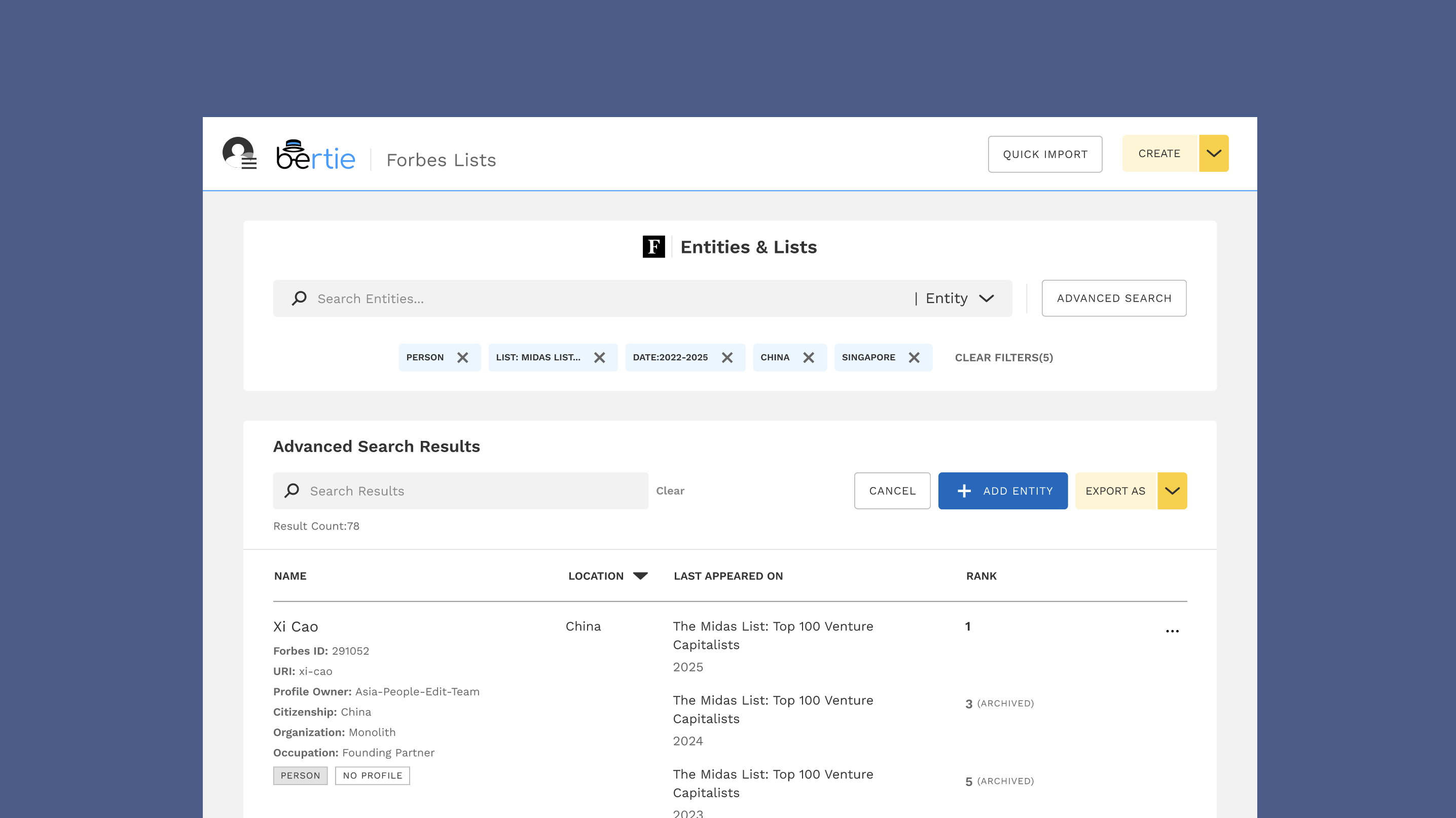Expand the EXPORT AS dropdown arrow
Image resolution: width=1456 pixels, height=818 pixels.
click(1172, 491)
